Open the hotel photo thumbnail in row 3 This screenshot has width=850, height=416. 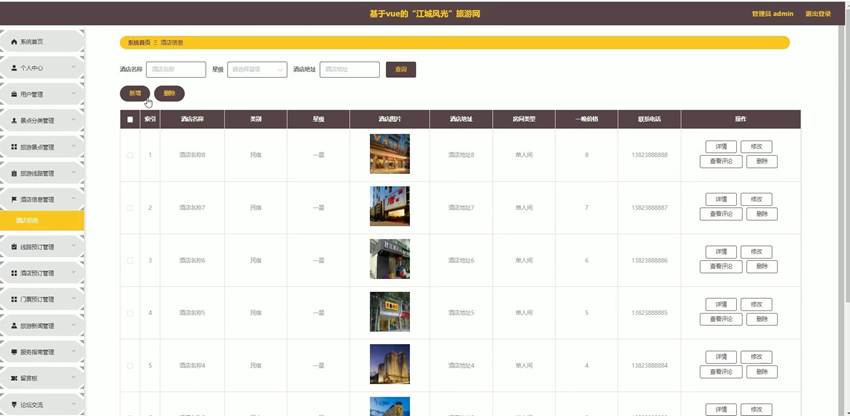(x=390, y=259)
